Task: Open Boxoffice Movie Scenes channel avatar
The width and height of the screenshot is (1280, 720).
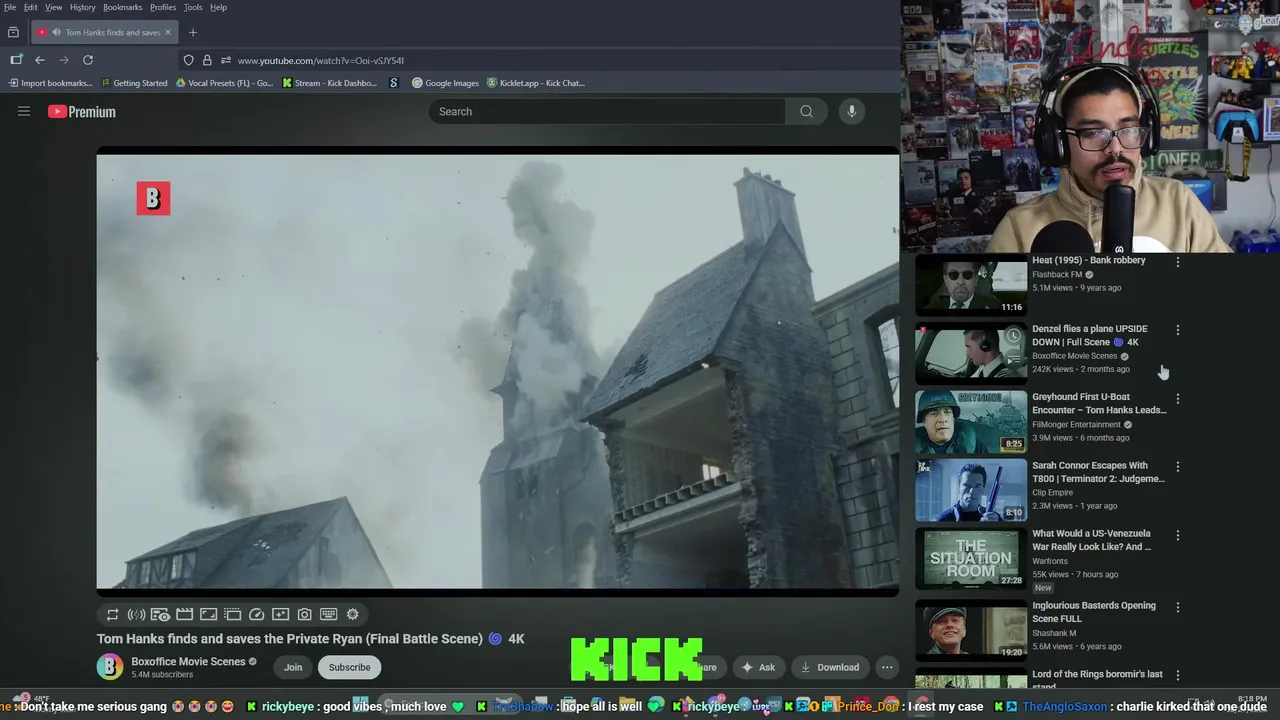Action: 110,667
